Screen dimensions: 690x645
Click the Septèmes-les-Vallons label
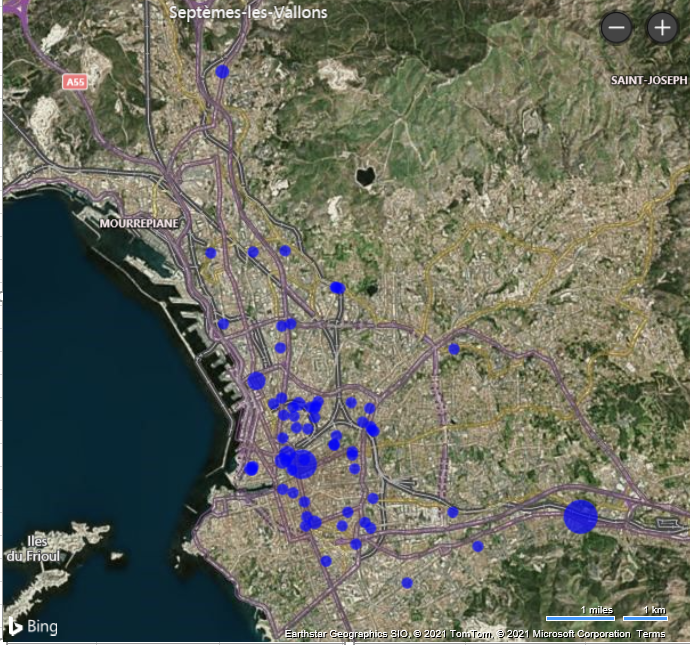coord(248,12)
